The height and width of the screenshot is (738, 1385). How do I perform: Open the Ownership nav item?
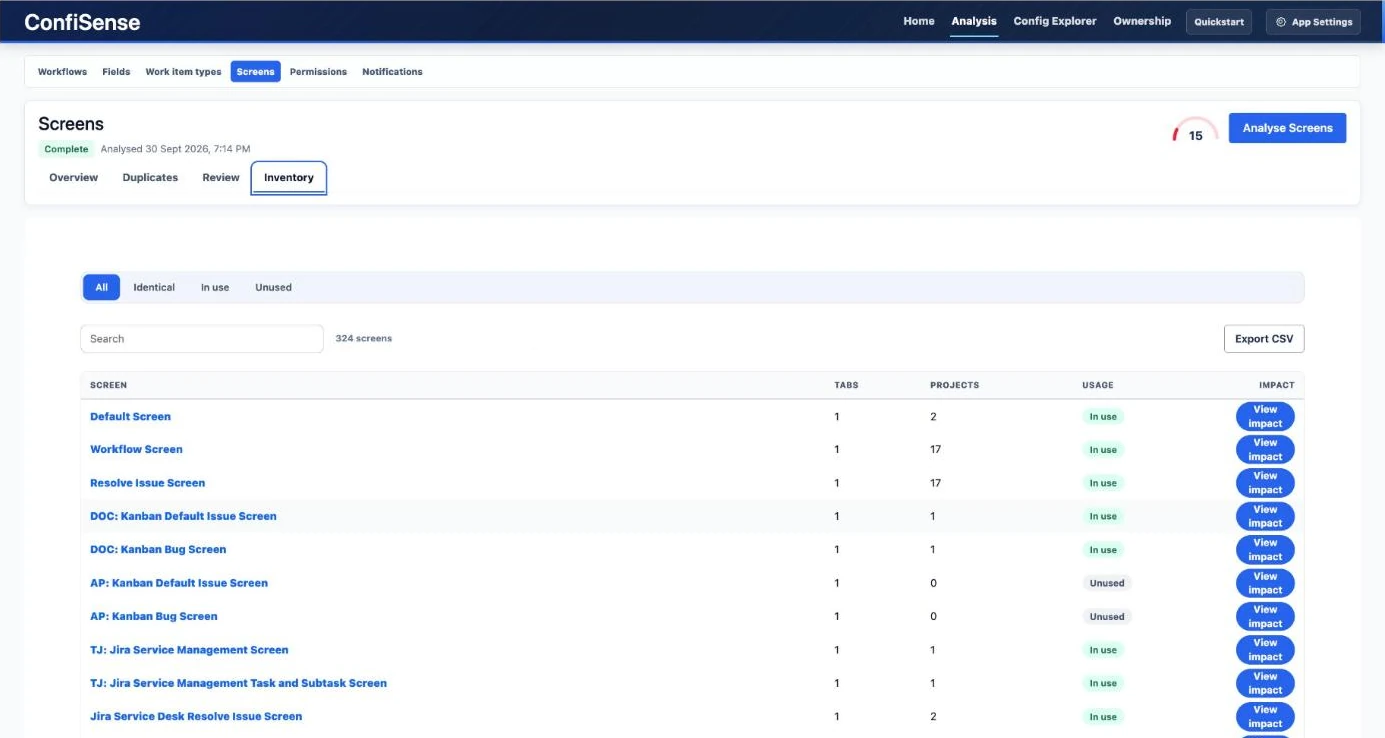tap(1142, 21)
